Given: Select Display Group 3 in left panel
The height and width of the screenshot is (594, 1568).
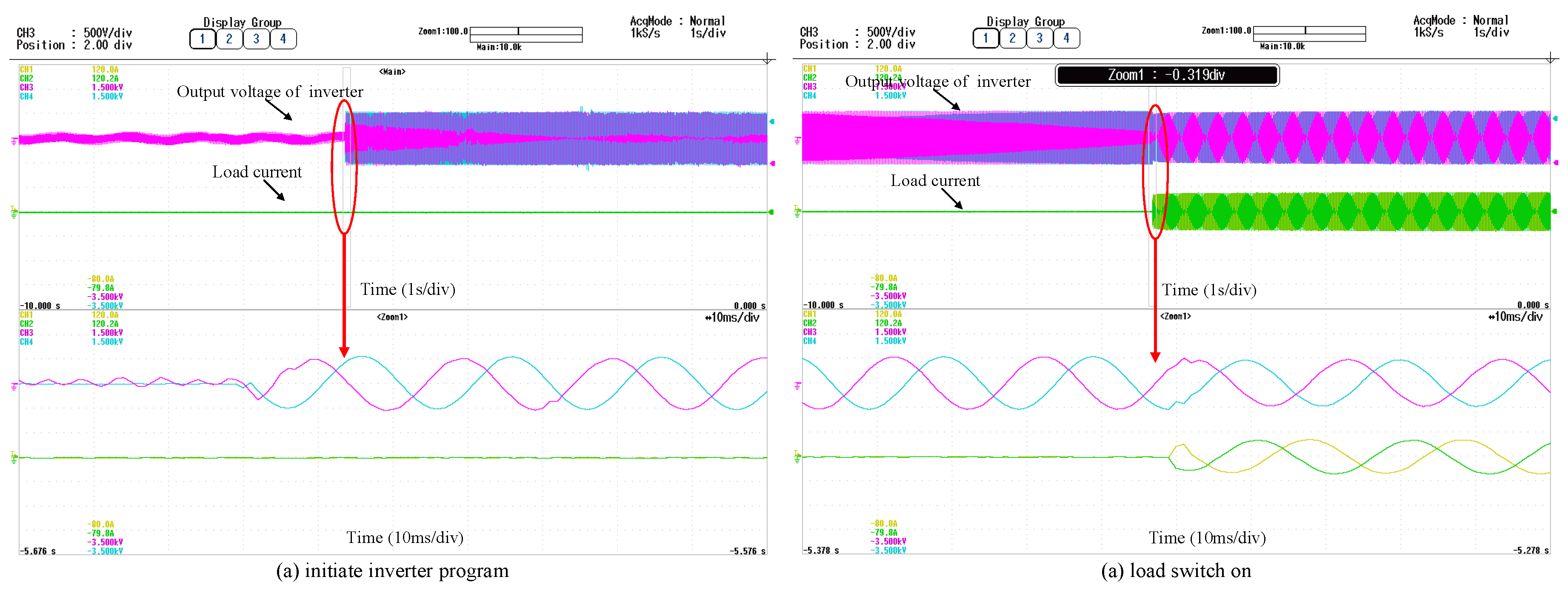Looking at the screenshot, I should coord(256,39).
